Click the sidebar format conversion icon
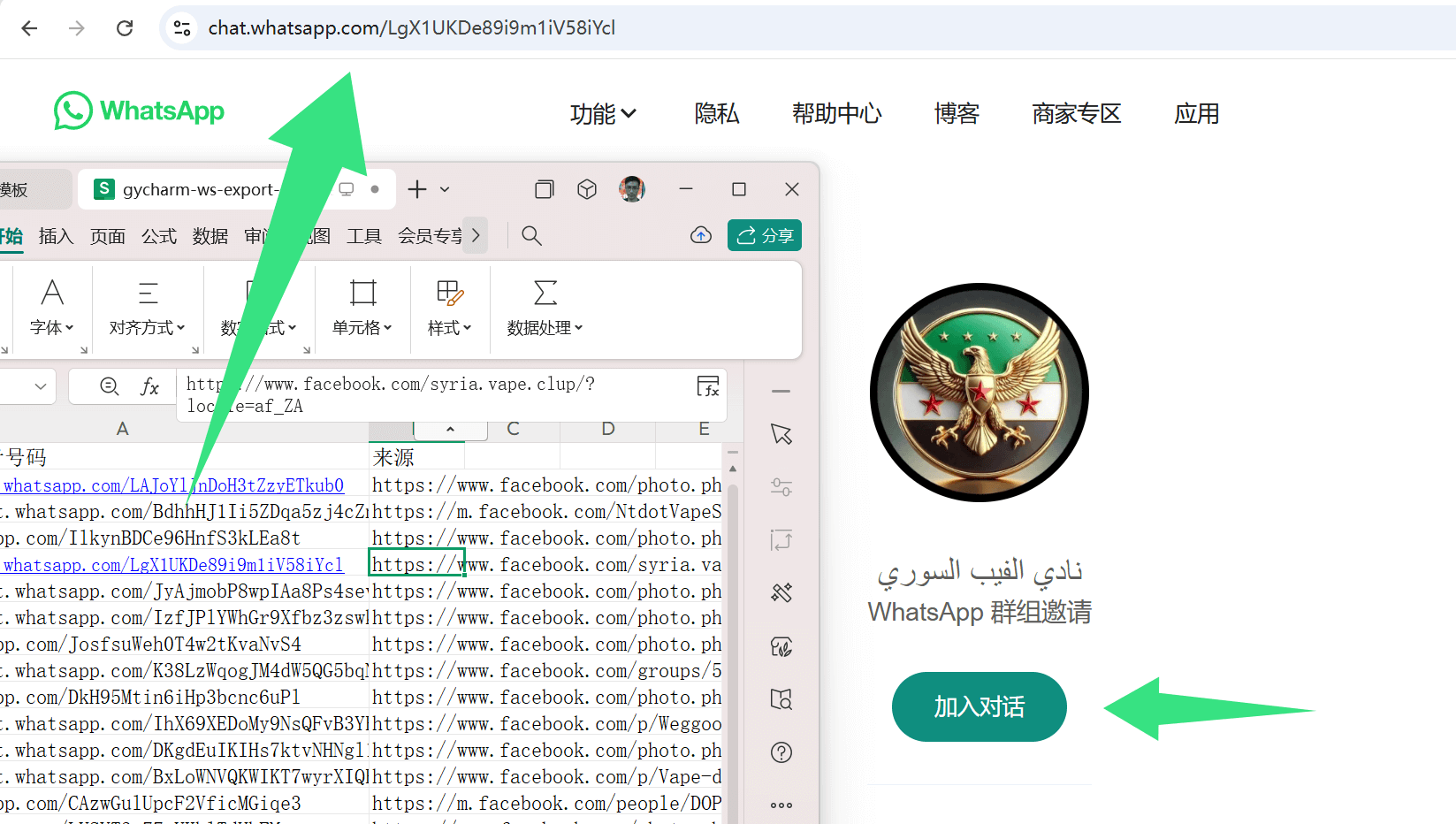This screenshot has width=1456, height=824. pyautogui.click(x=781, y=540)
